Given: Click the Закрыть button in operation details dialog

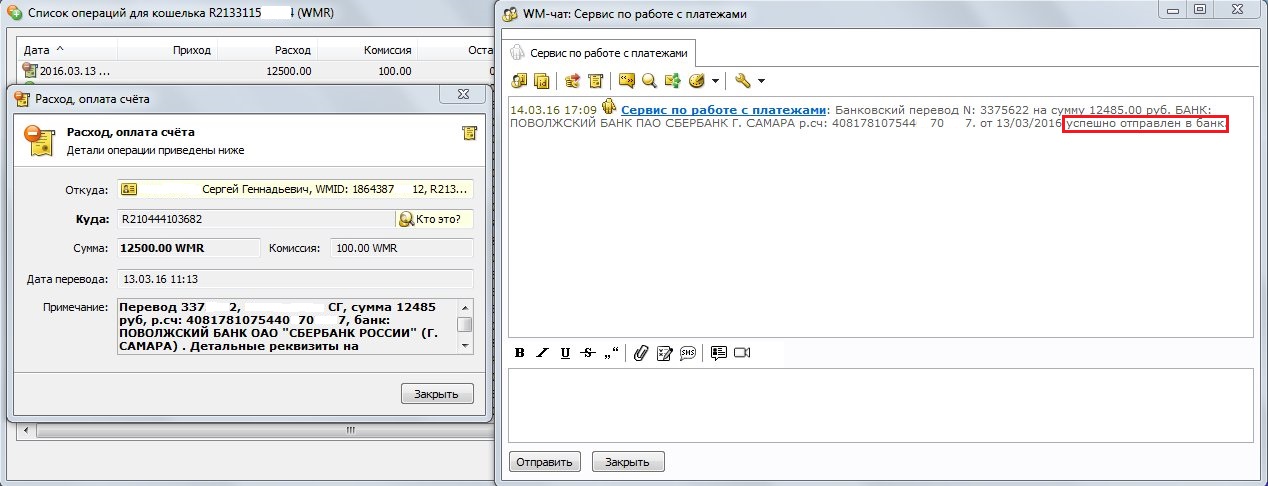Looking at the screenshot, I should point(437,393).
